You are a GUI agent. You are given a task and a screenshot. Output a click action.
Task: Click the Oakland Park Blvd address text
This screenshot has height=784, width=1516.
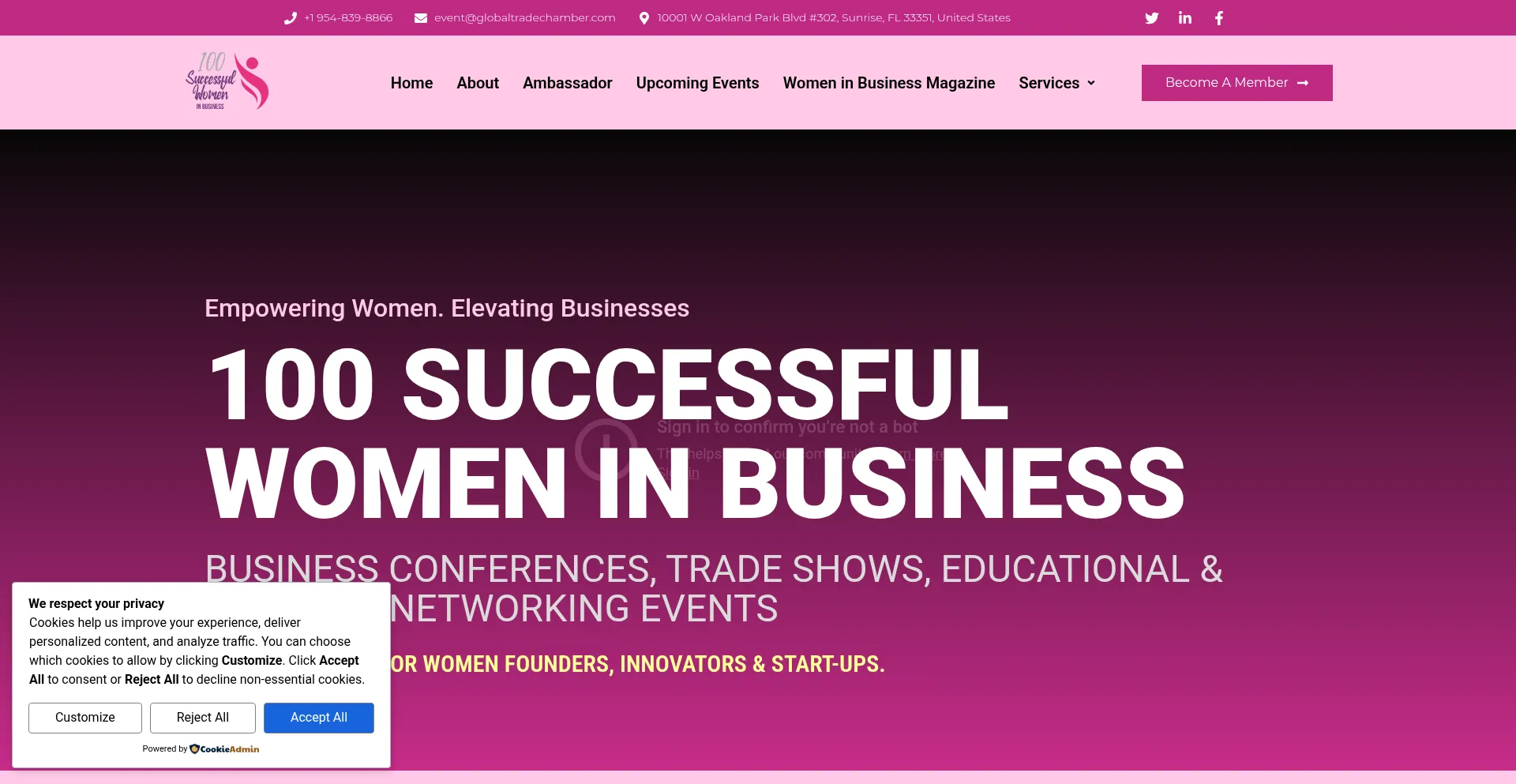click(834, 18)
